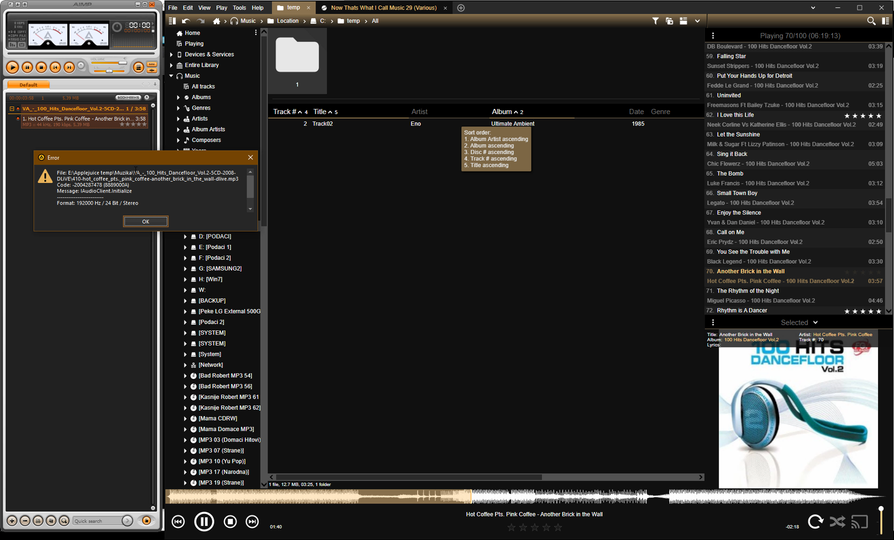Viewport: 894px width, 540px height.
Task: Pause playback in the bottom player bar
Action: pos(204,521)
